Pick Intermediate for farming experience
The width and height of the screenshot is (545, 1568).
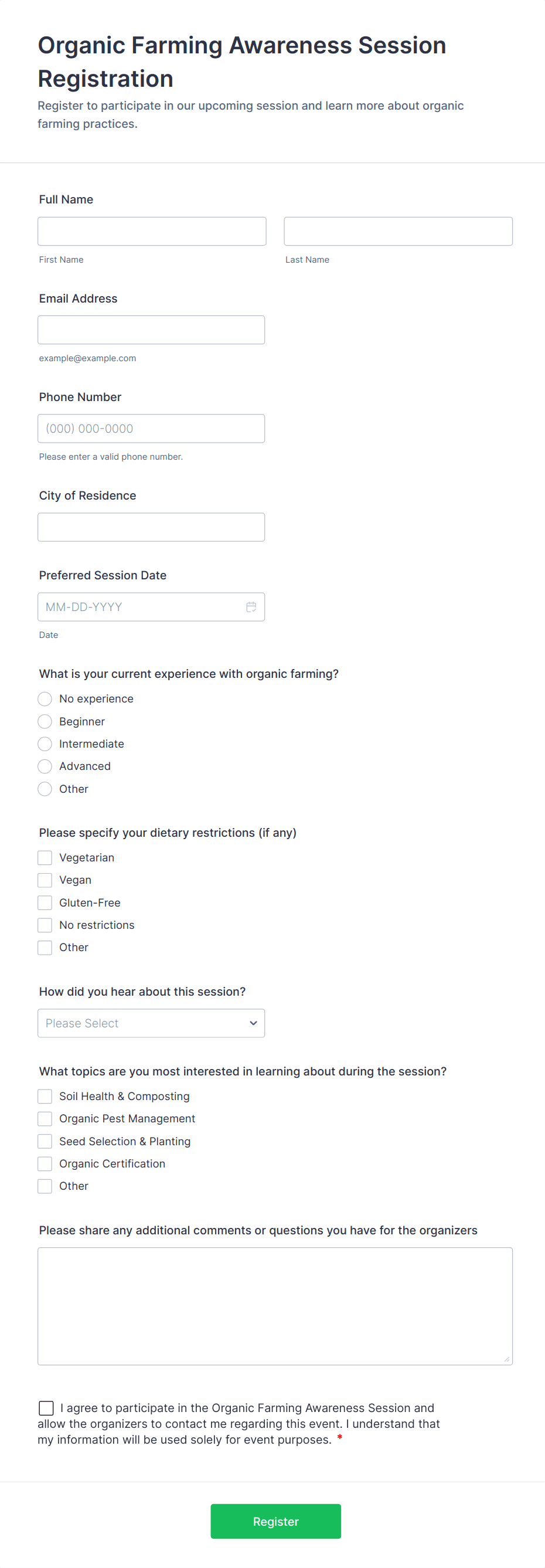coord(45,743)
